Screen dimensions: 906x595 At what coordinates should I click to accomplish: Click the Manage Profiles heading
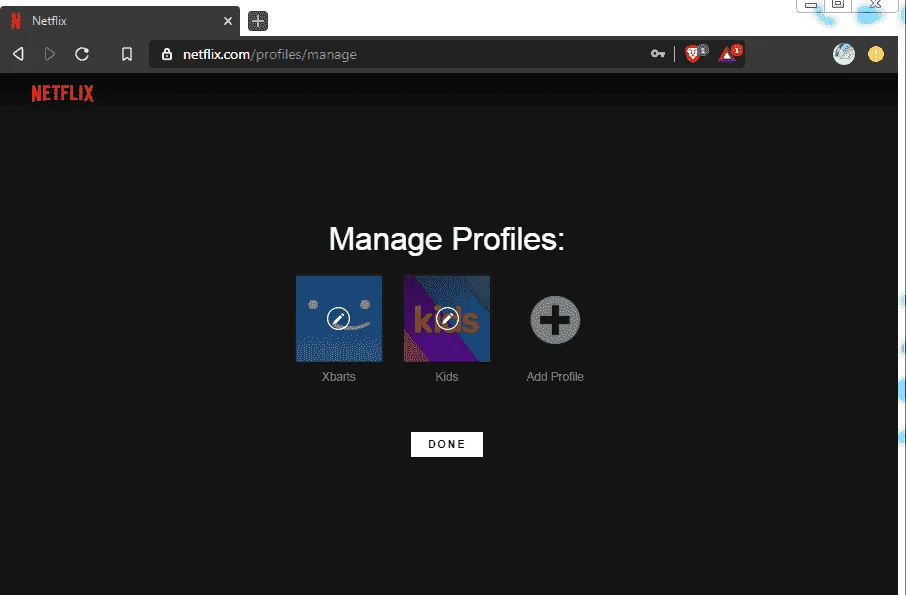click(447, 239)
